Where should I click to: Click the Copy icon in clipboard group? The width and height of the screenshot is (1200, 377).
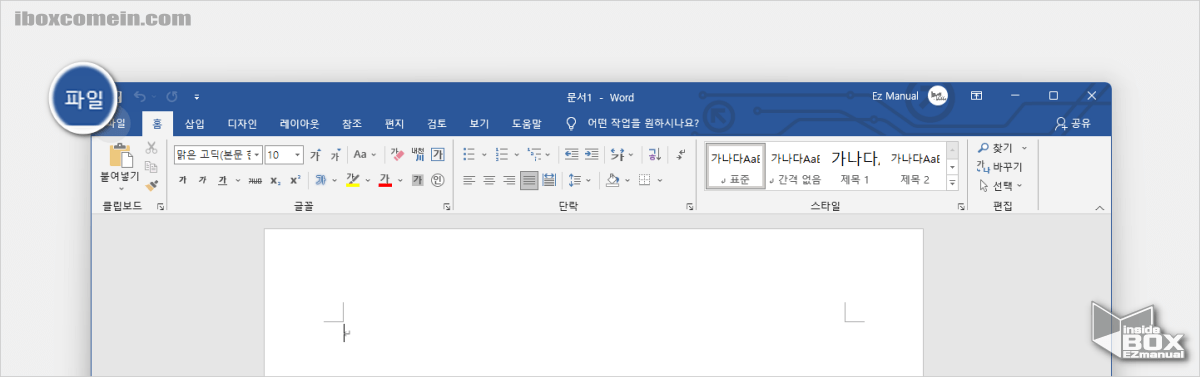152,167
